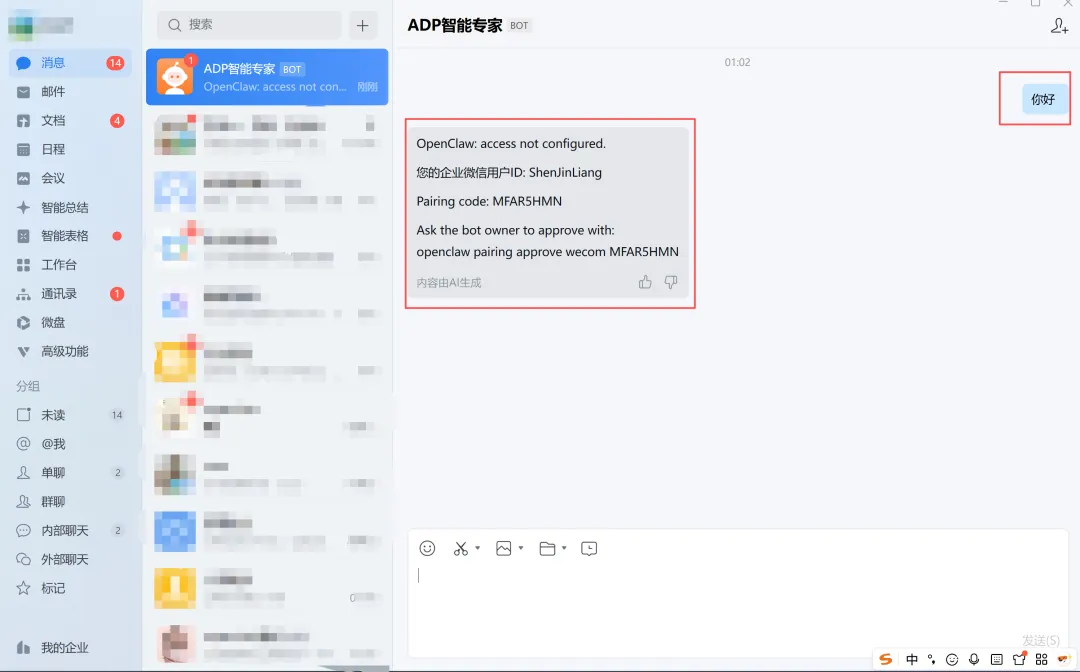
Task: Open the 日程 calendar section
Action: coord(69,149)
